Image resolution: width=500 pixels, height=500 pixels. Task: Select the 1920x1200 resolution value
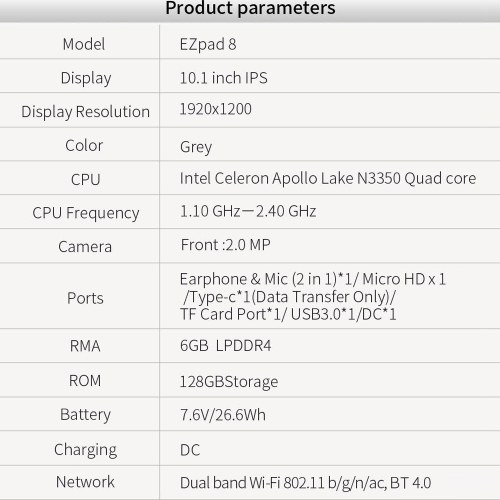tap(215, 109)
